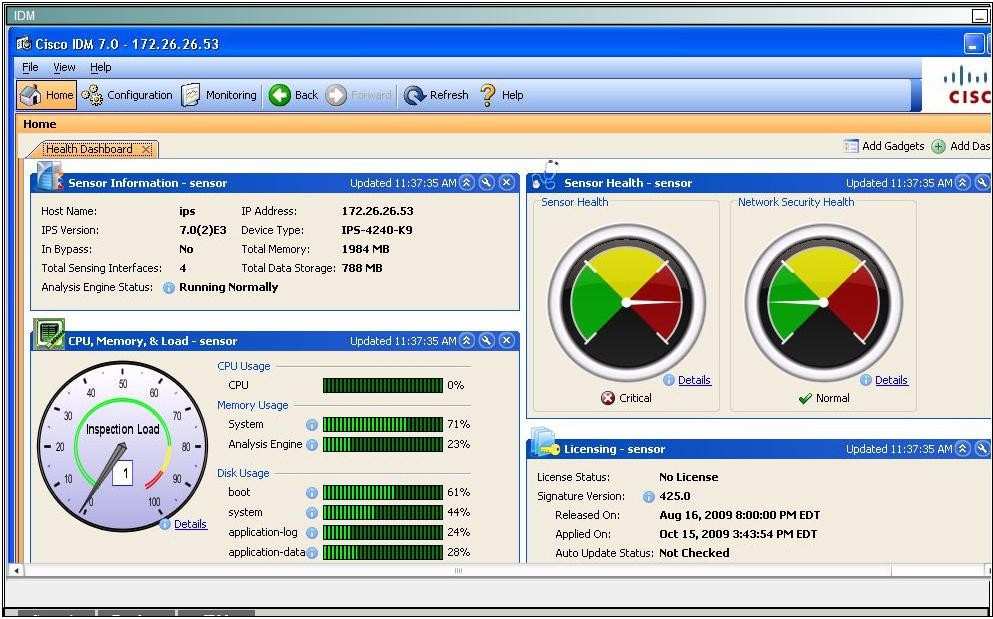Open Sensor Information gadget wrench settings
993x619 pixels.
[x=486, y=183]
